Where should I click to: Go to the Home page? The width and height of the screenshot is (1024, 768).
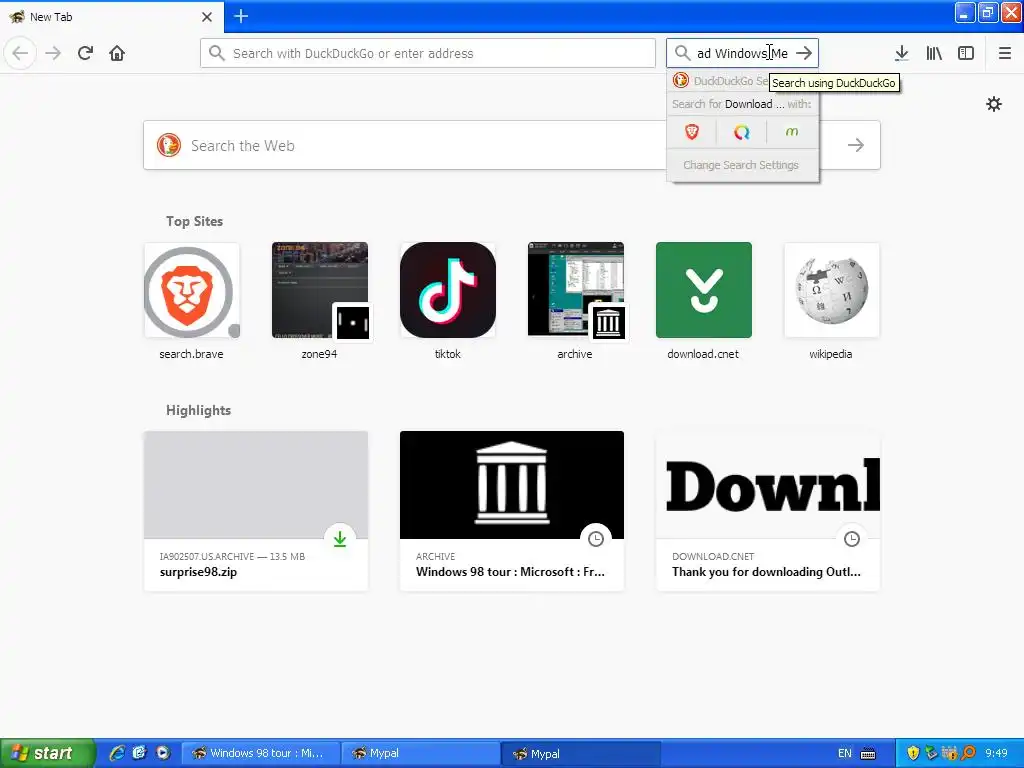click(x=117, y=53)
